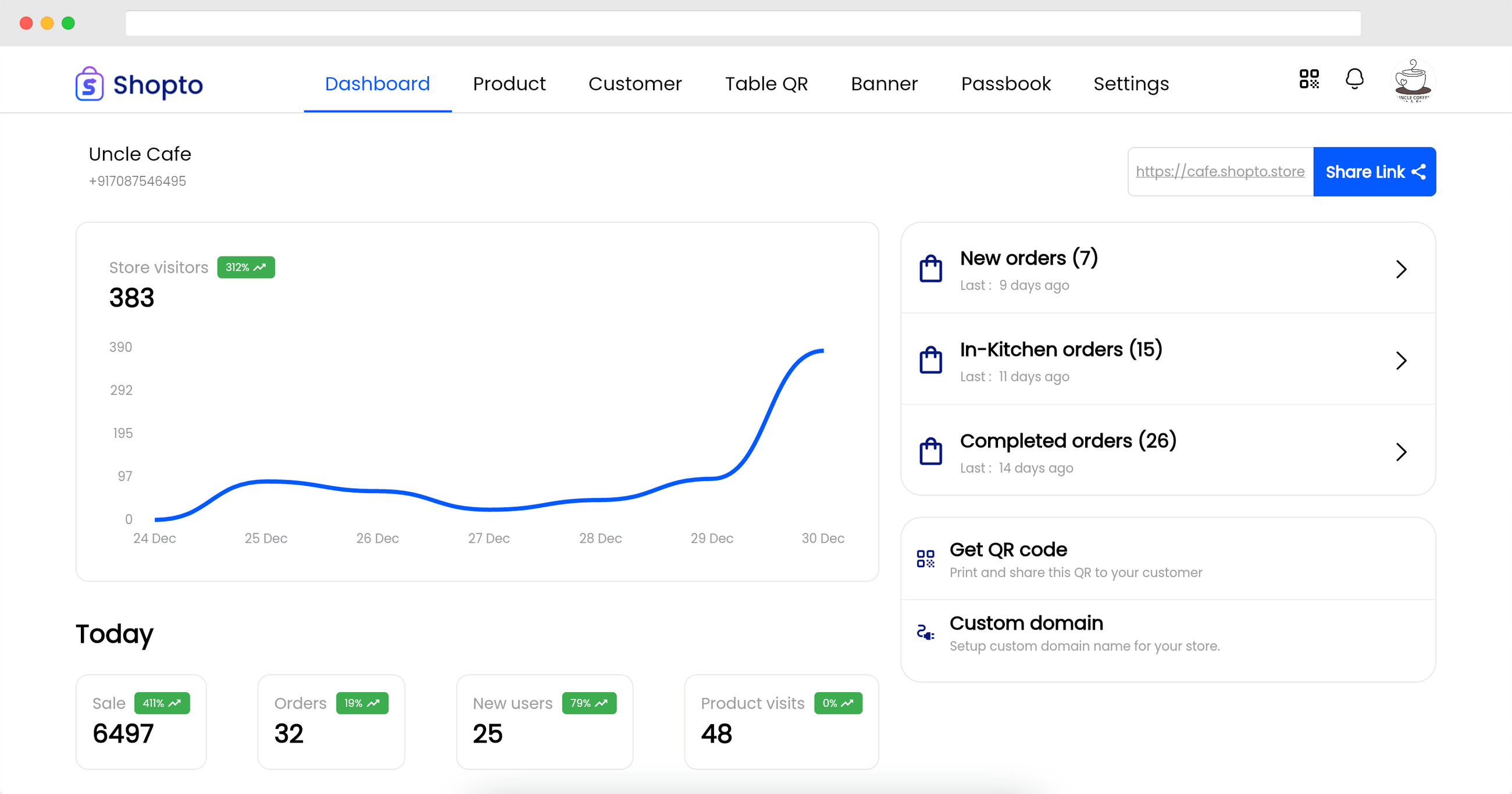Click the bag icon beside Completed orders
The image size is (1512, 794).
click(930, 451)
